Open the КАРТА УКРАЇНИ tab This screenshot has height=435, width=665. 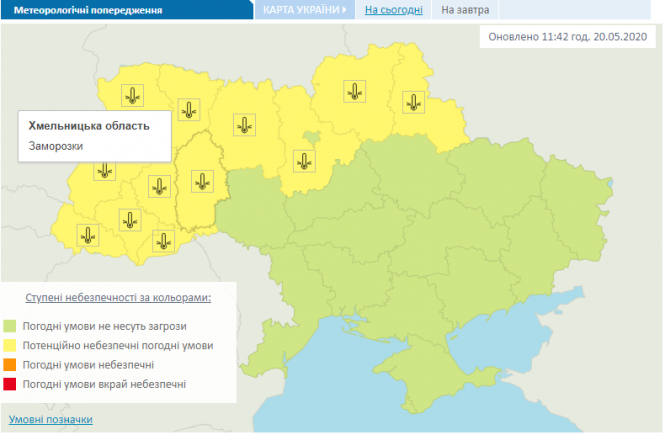(305, 10)
